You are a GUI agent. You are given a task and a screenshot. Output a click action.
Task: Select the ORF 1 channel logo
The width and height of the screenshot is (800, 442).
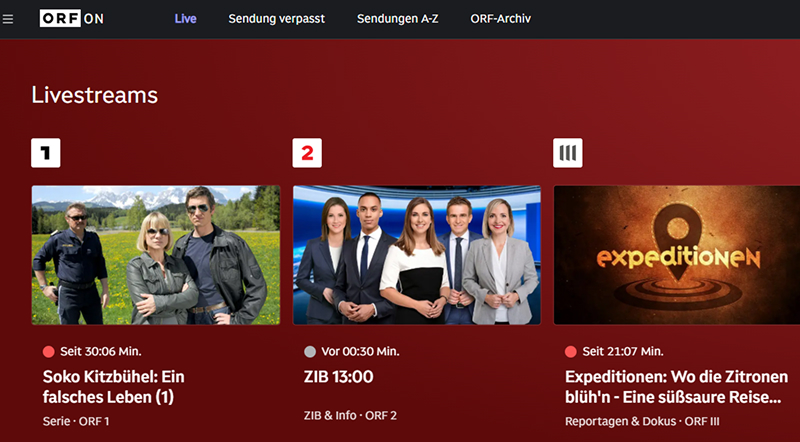click(x=46, y=153)
